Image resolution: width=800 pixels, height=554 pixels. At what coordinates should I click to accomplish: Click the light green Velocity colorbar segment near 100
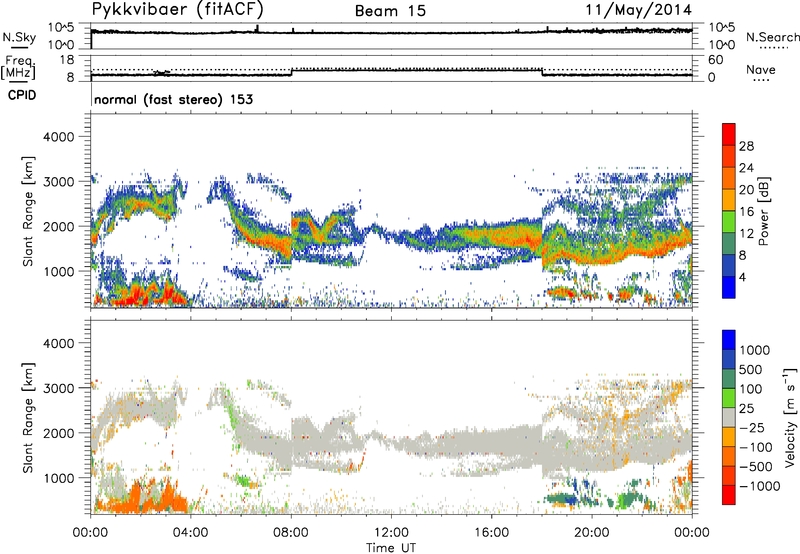729,398
